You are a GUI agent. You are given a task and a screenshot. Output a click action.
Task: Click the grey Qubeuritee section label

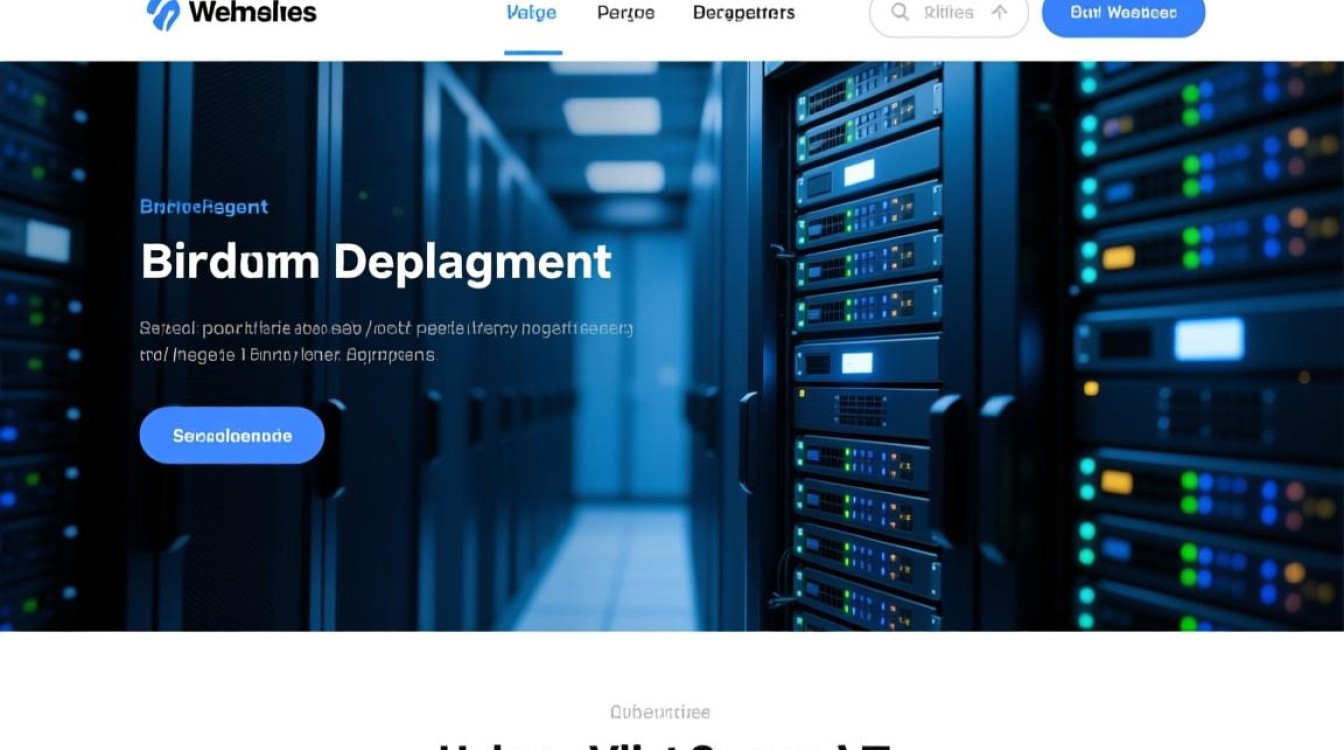[660, 712]
